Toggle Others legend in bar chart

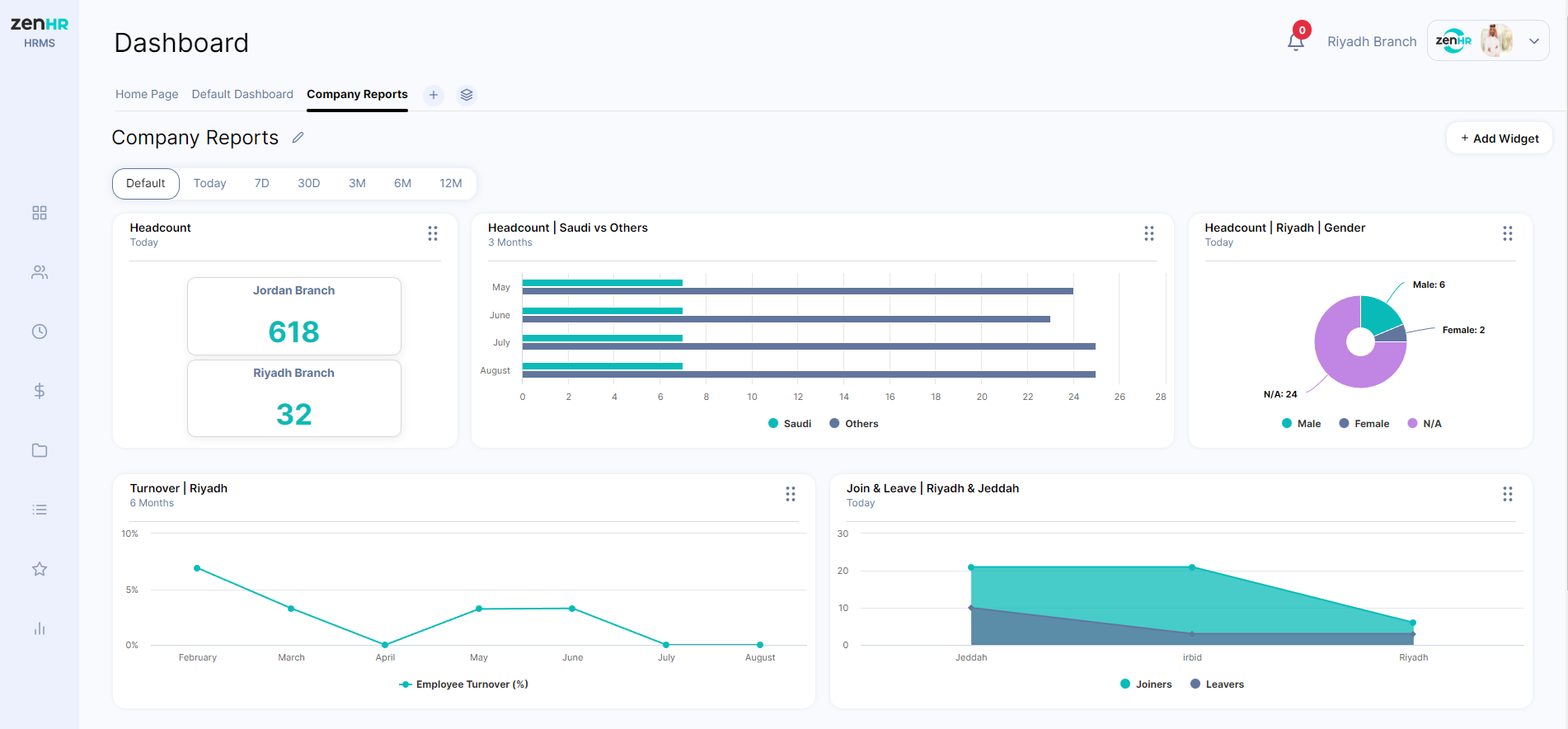(x=854, y=424)
